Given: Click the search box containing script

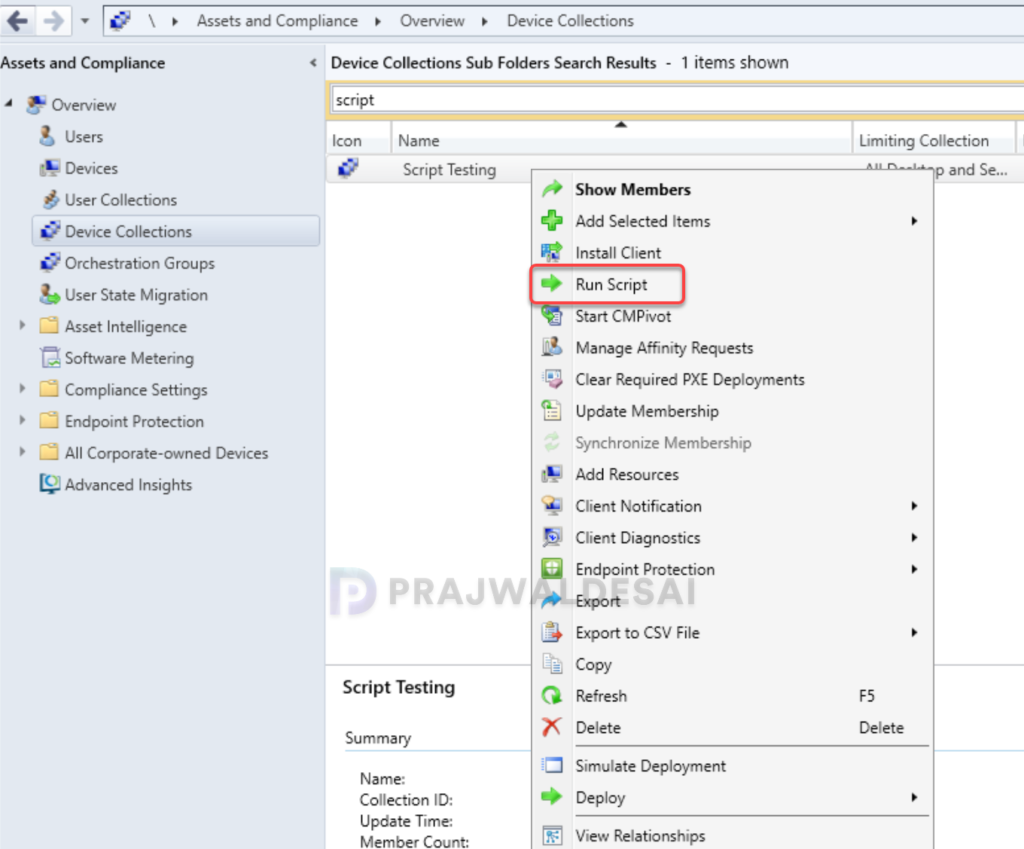Looking at the screenshot, I should (x=677, y=100).
